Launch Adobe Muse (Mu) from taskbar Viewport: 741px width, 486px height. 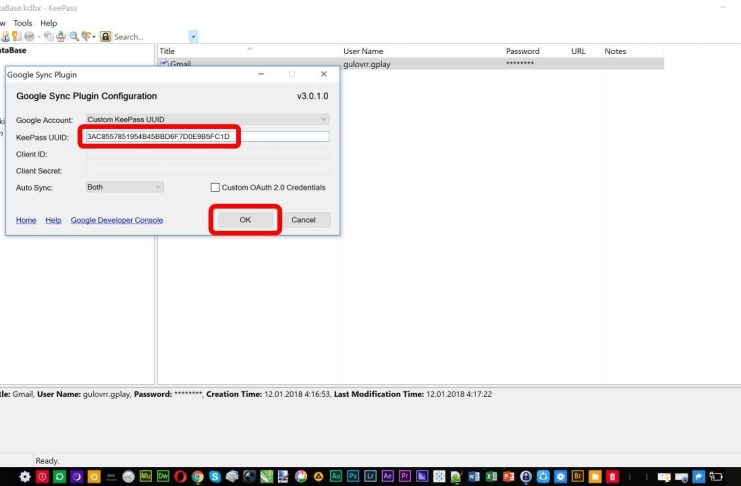coord(146,476)
